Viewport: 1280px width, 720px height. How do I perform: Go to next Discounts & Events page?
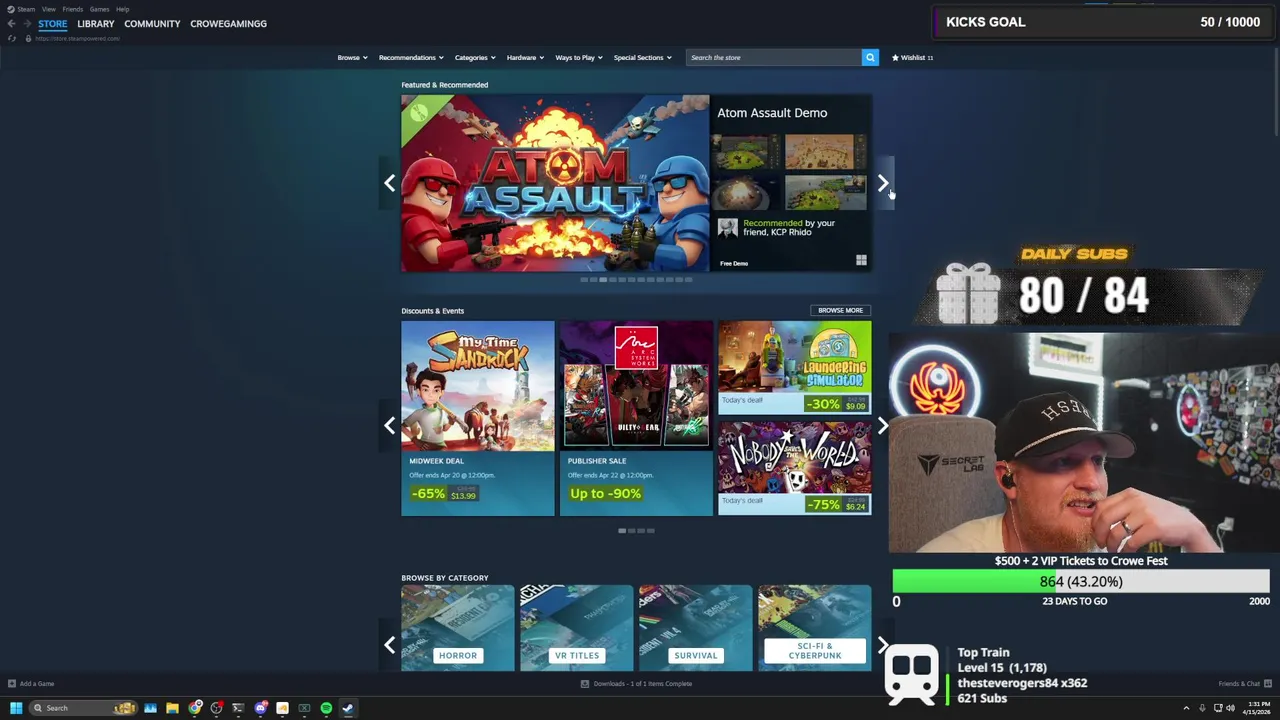click(x=882, y=425)
